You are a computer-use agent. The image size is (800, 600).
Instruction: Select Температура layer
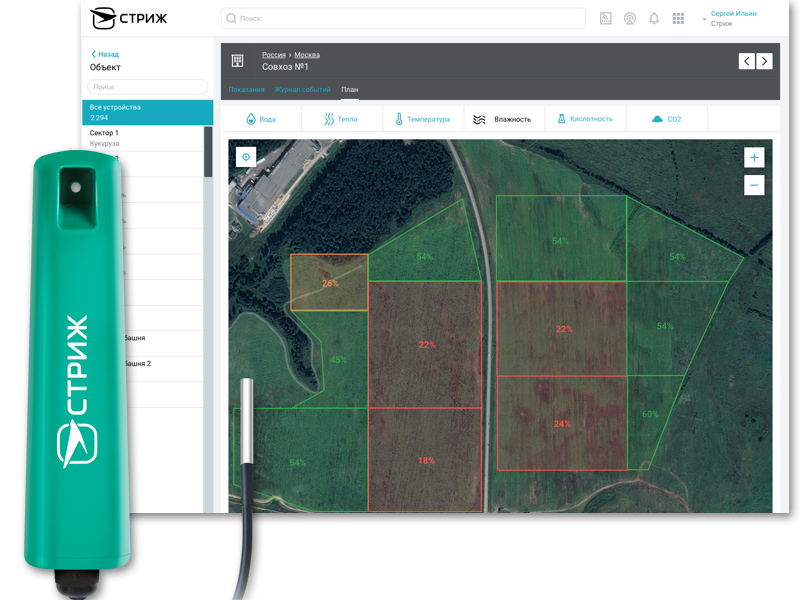click(423, 119)
